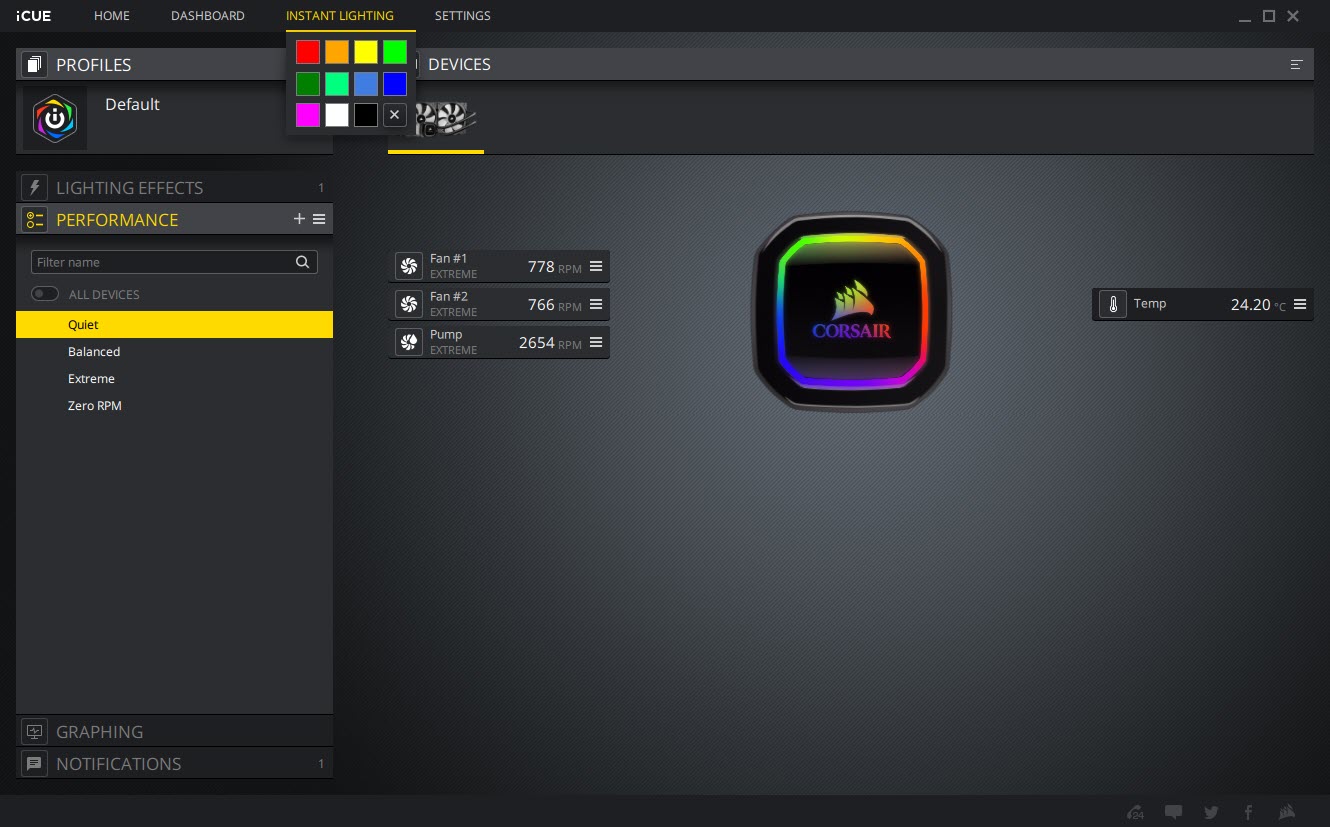
Task: Pick the bright green lighting swatch
Action: [395, 52]
